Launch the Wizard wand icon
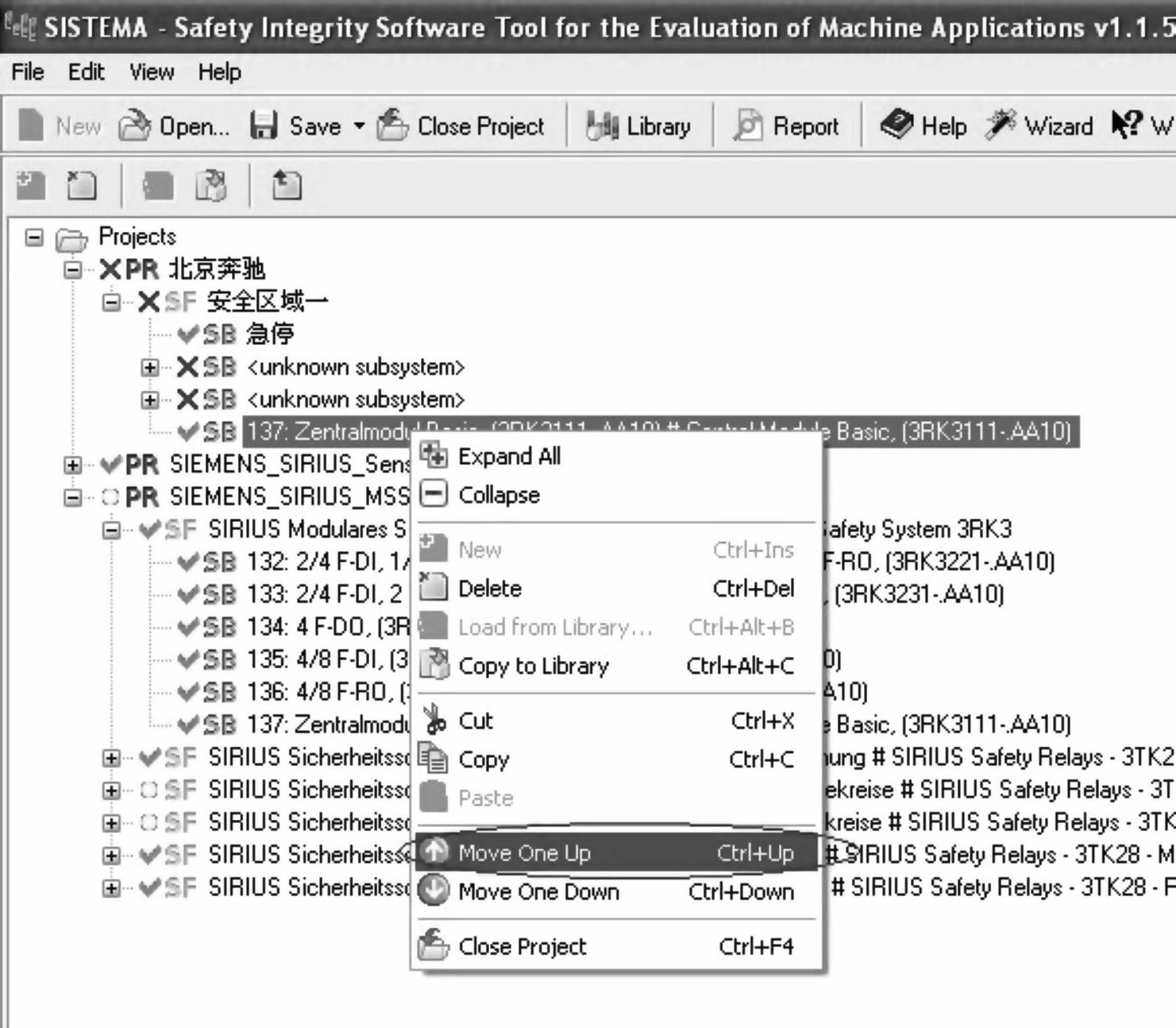 coord(1001,125)
